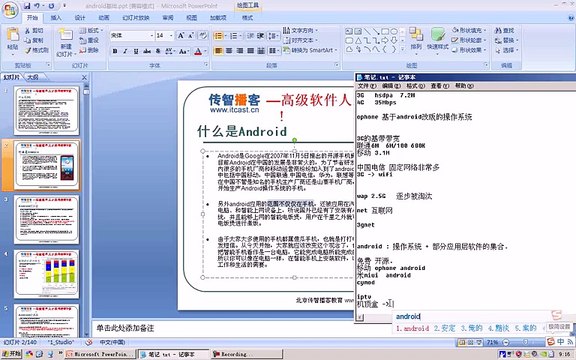Open Notepad Format (格式) menu
The image size is (576, 360).
tap(415, 86)
